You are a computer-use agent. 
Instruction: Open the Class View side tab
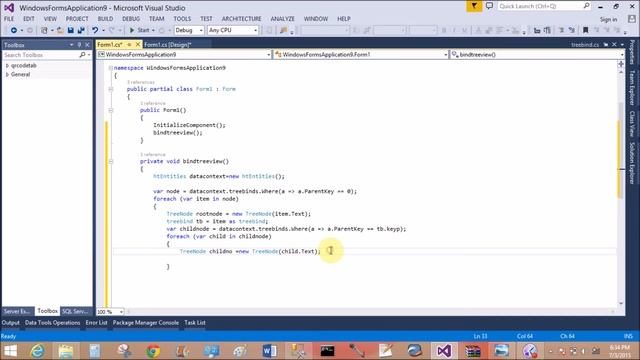pos(632,124)
